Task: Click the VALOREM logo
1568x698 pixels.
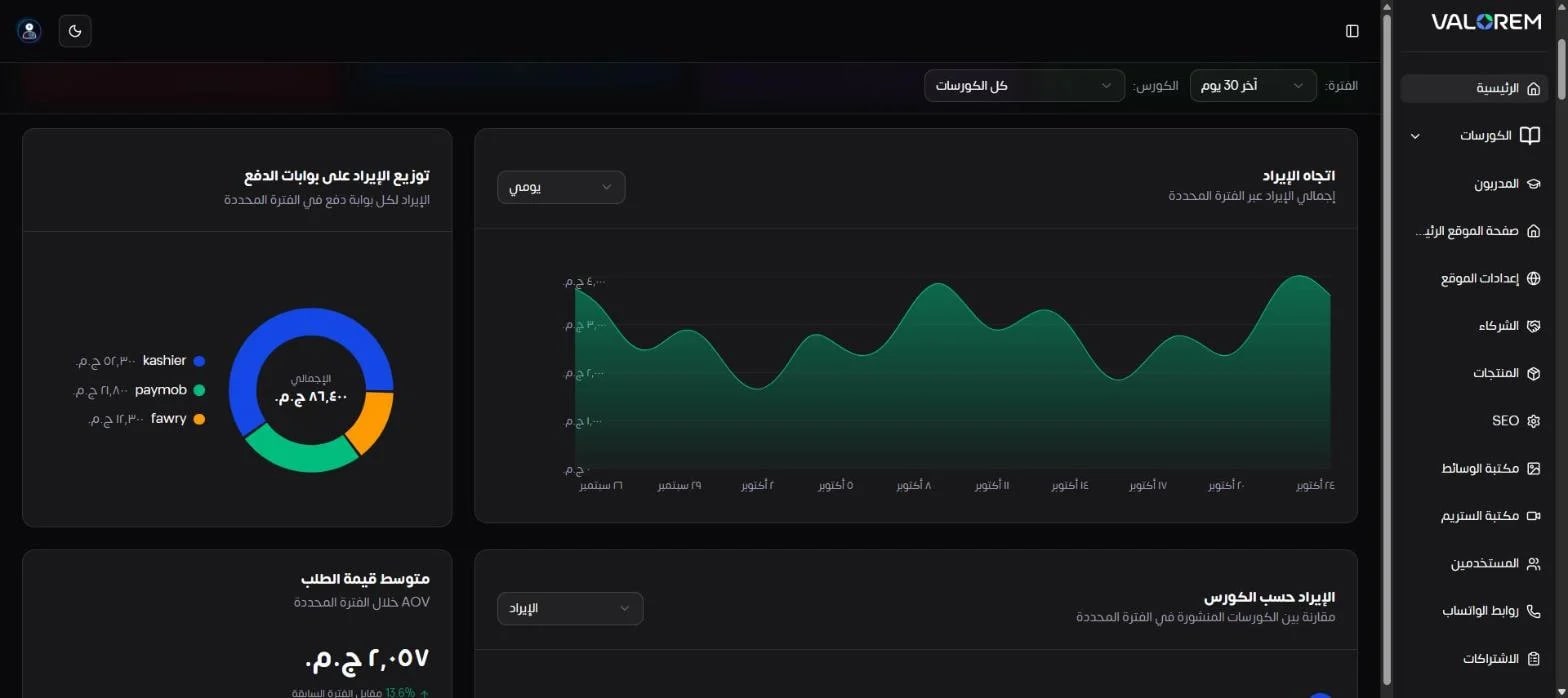Action: click(1486, 22)
